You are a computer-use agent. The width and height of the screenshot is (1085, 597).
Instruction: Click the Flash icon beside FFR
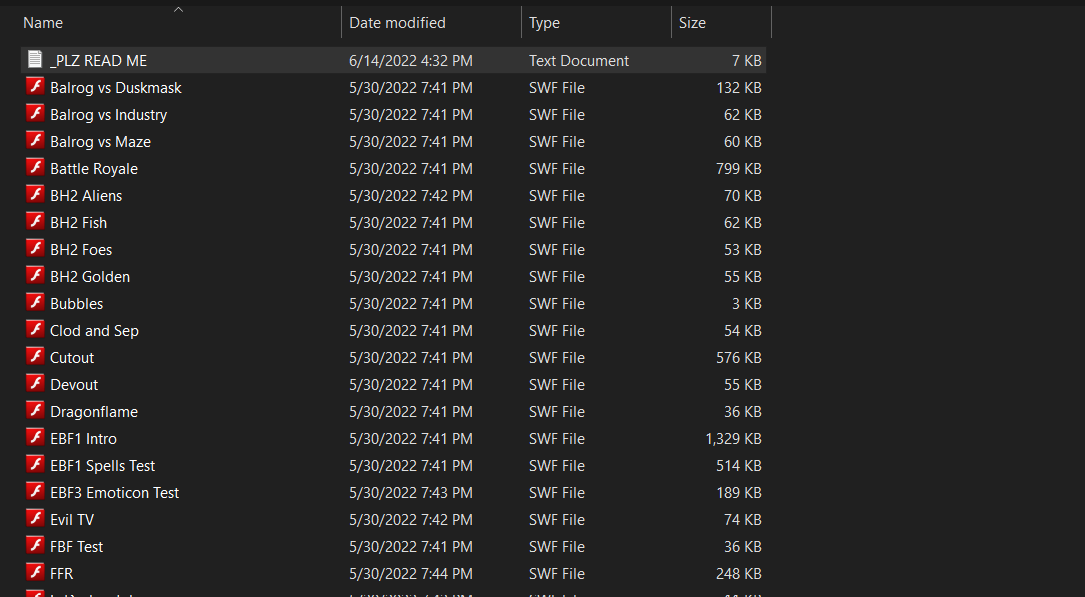(36, 573)
